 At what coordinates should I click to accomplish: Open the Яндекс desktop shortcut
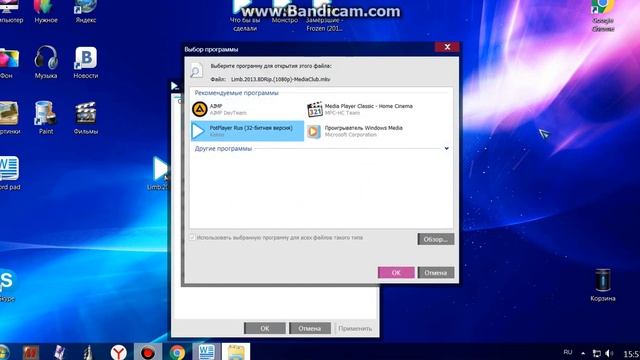(85, 11)
